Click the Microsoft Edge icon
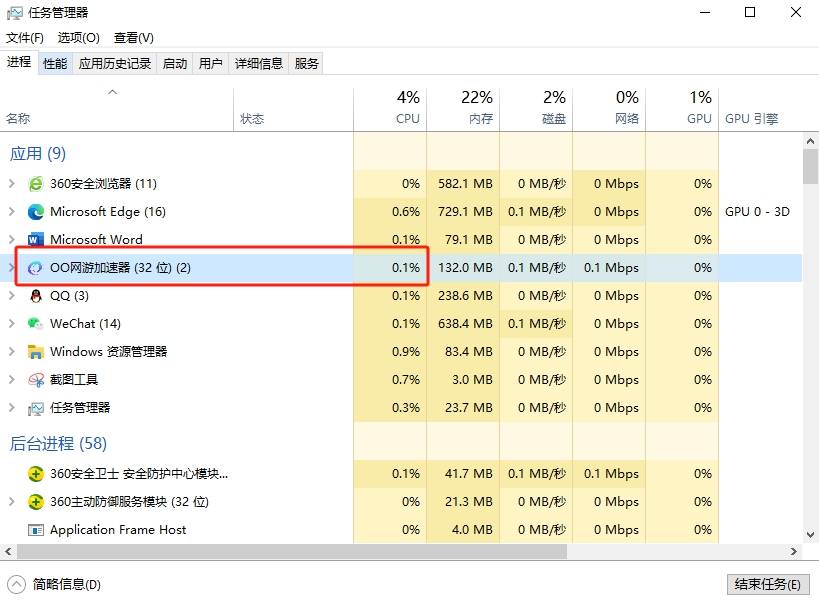819x600 pixels. (36, 211)
